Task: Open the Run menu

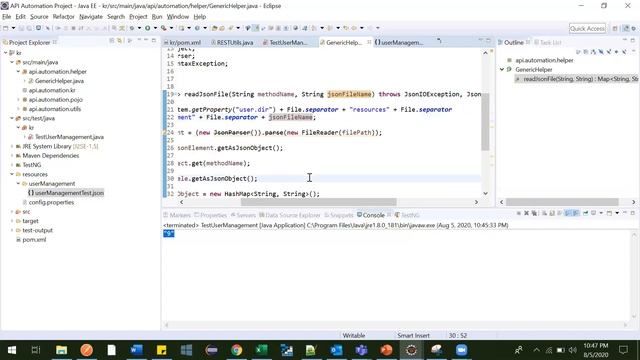Action: 157,17
